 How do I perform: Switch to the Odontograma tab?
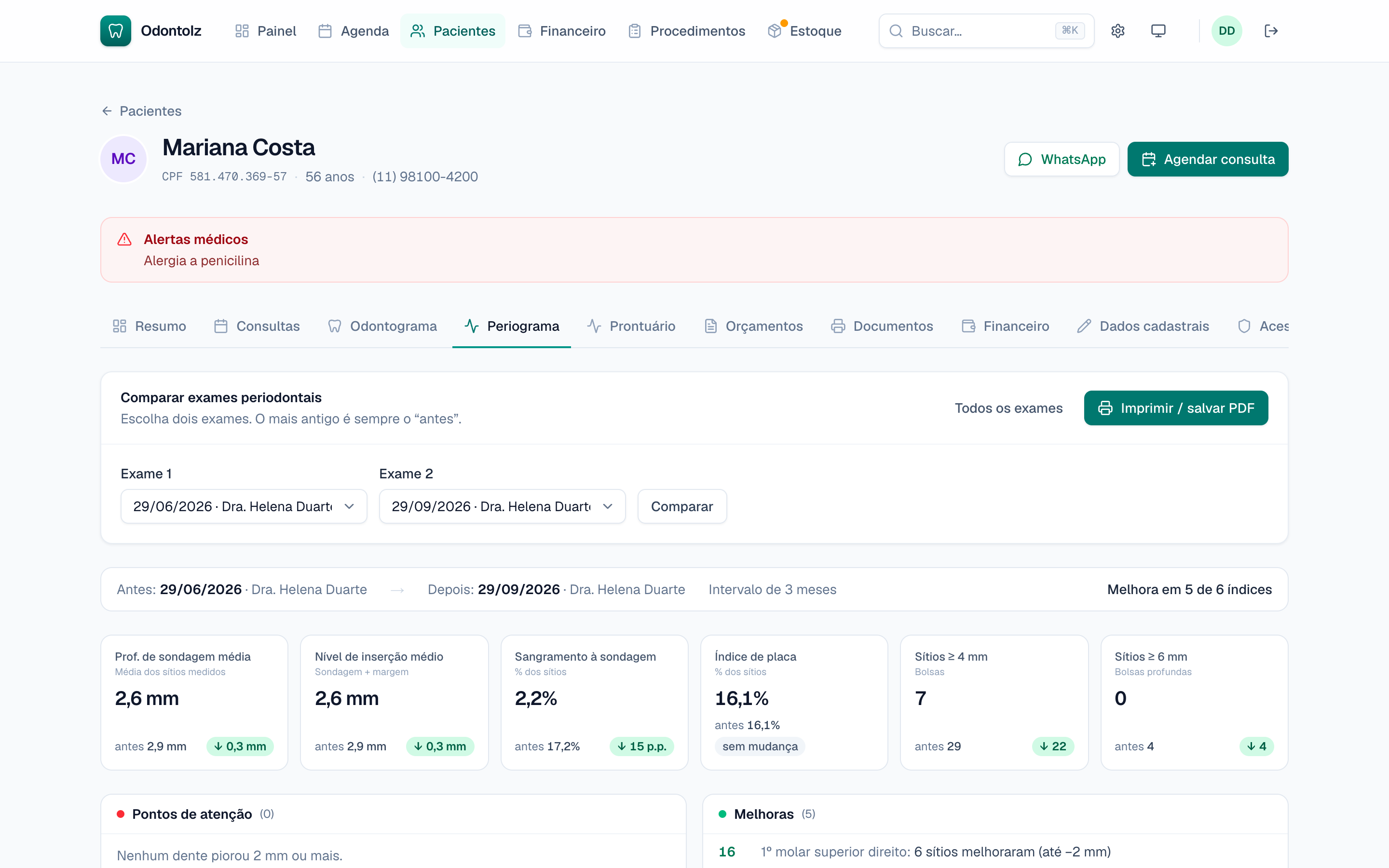(382, 326)
